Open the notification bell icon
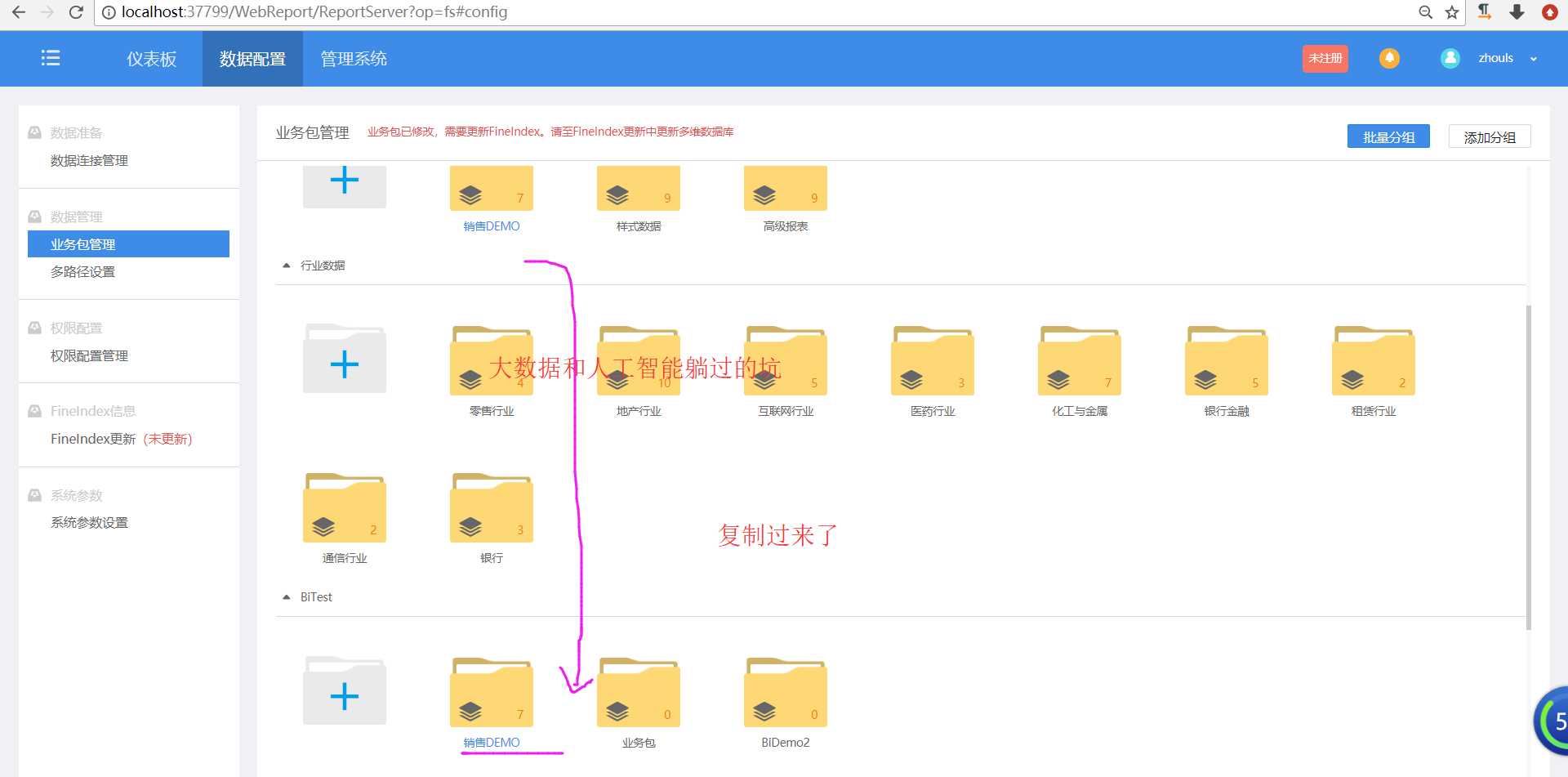Image resolution: width=1568 pixels, height=777 pixels. tap(1389, 58)
